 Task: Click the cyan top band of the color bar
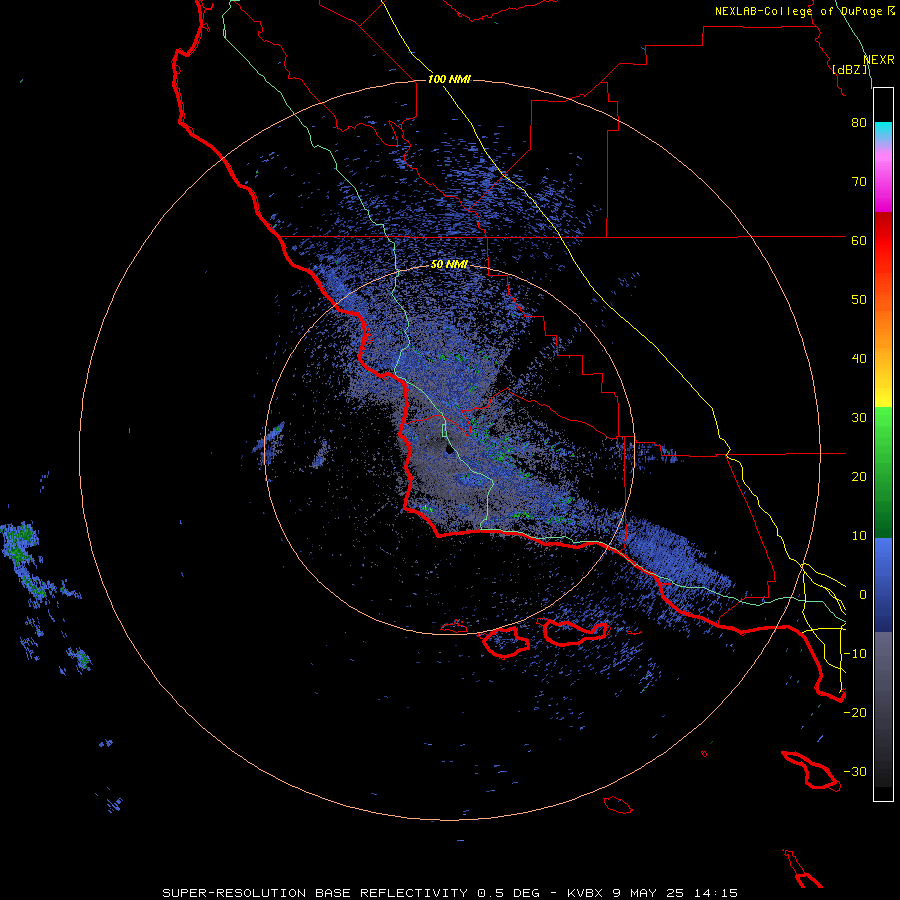pyautogui.click(x=883, y=131)
